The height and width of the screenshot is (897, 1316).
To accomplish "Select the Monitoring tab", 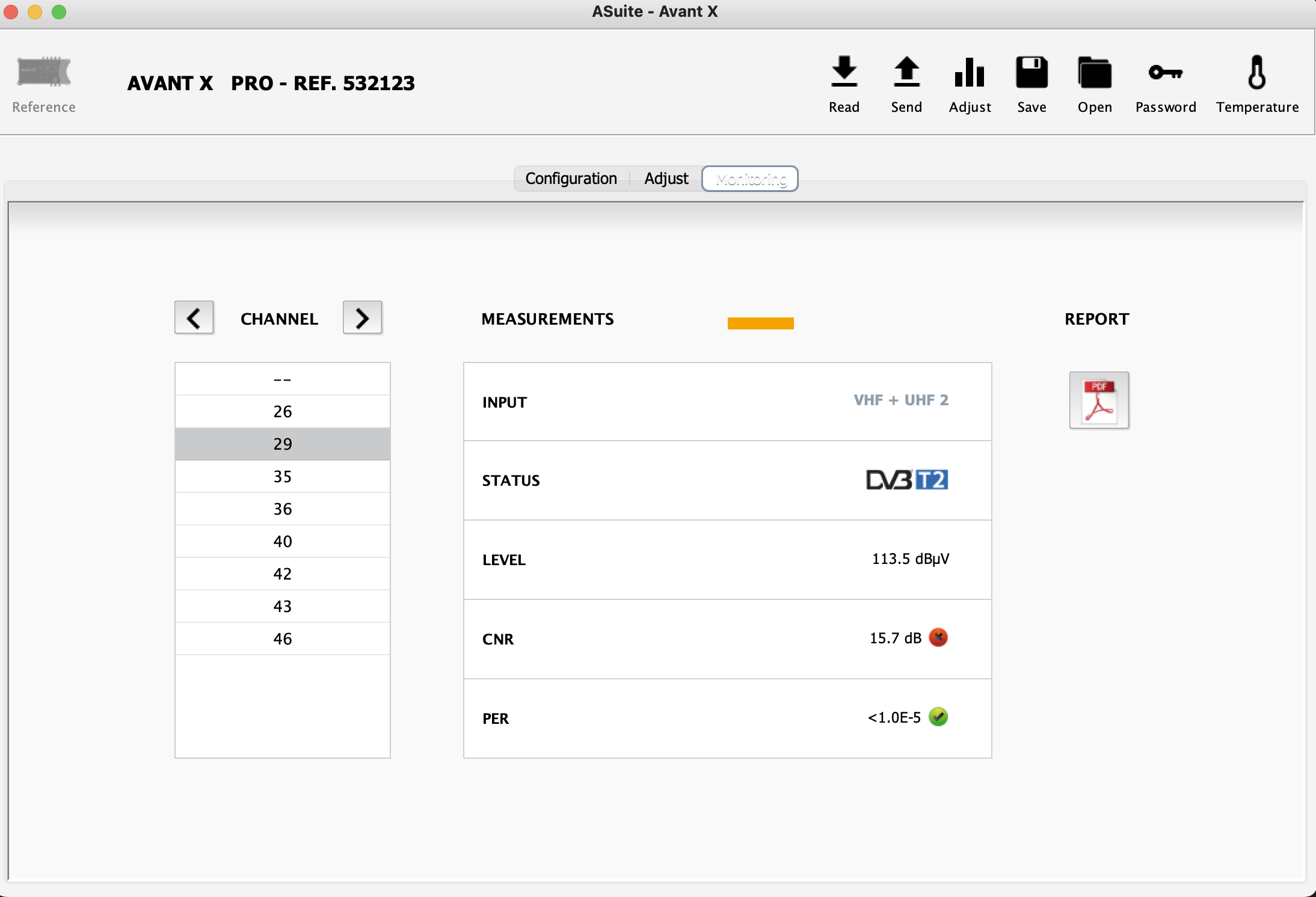I will click(751, 179).
